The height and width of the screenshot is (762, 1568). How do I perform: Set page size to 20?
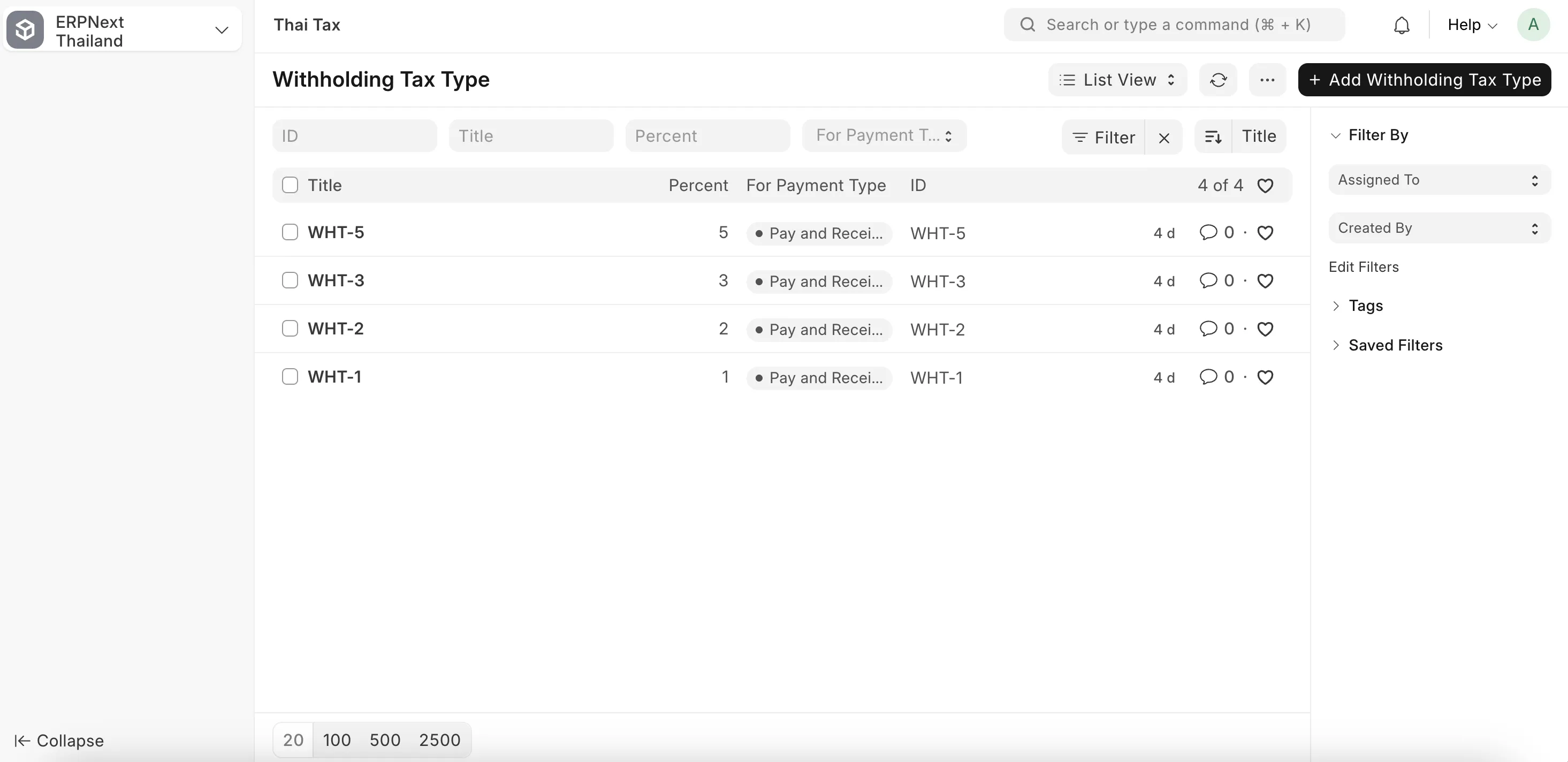pyautogui.click(x=293, y=740)
